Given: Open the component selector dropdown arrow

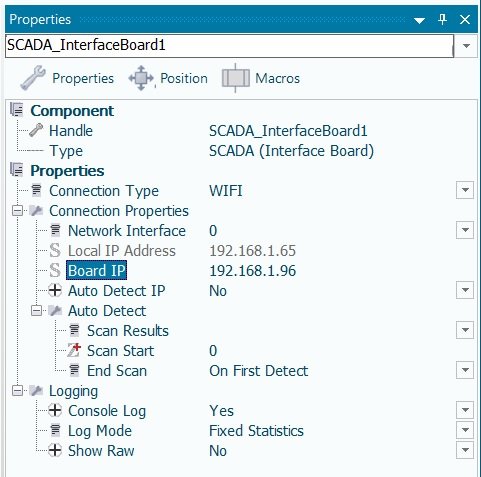Looking at the screenshot, I should (466, 46).
